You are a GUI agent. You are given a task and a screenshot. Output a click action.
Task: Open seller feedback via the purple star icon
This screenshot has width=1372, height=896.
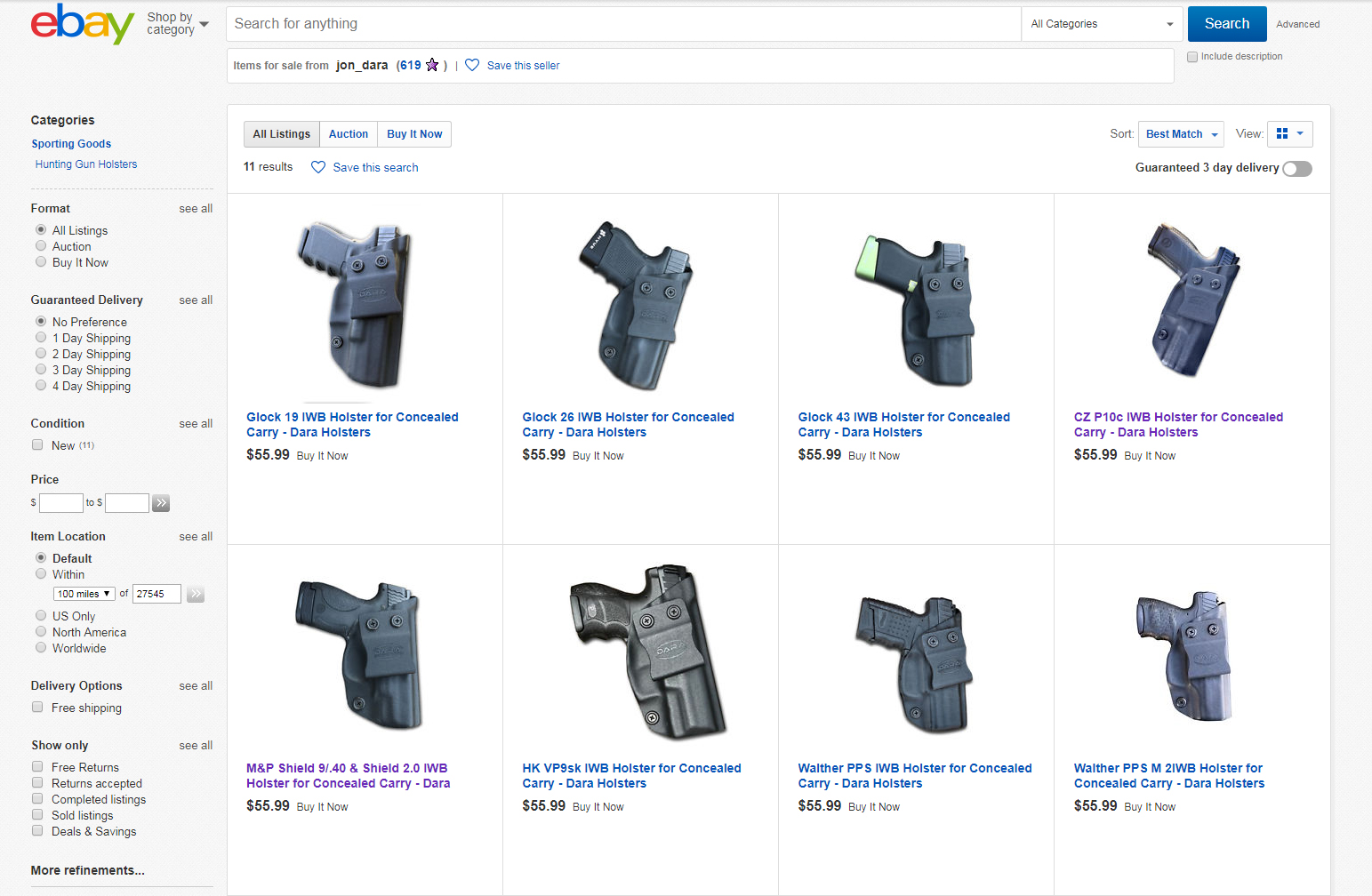(432, 65)
